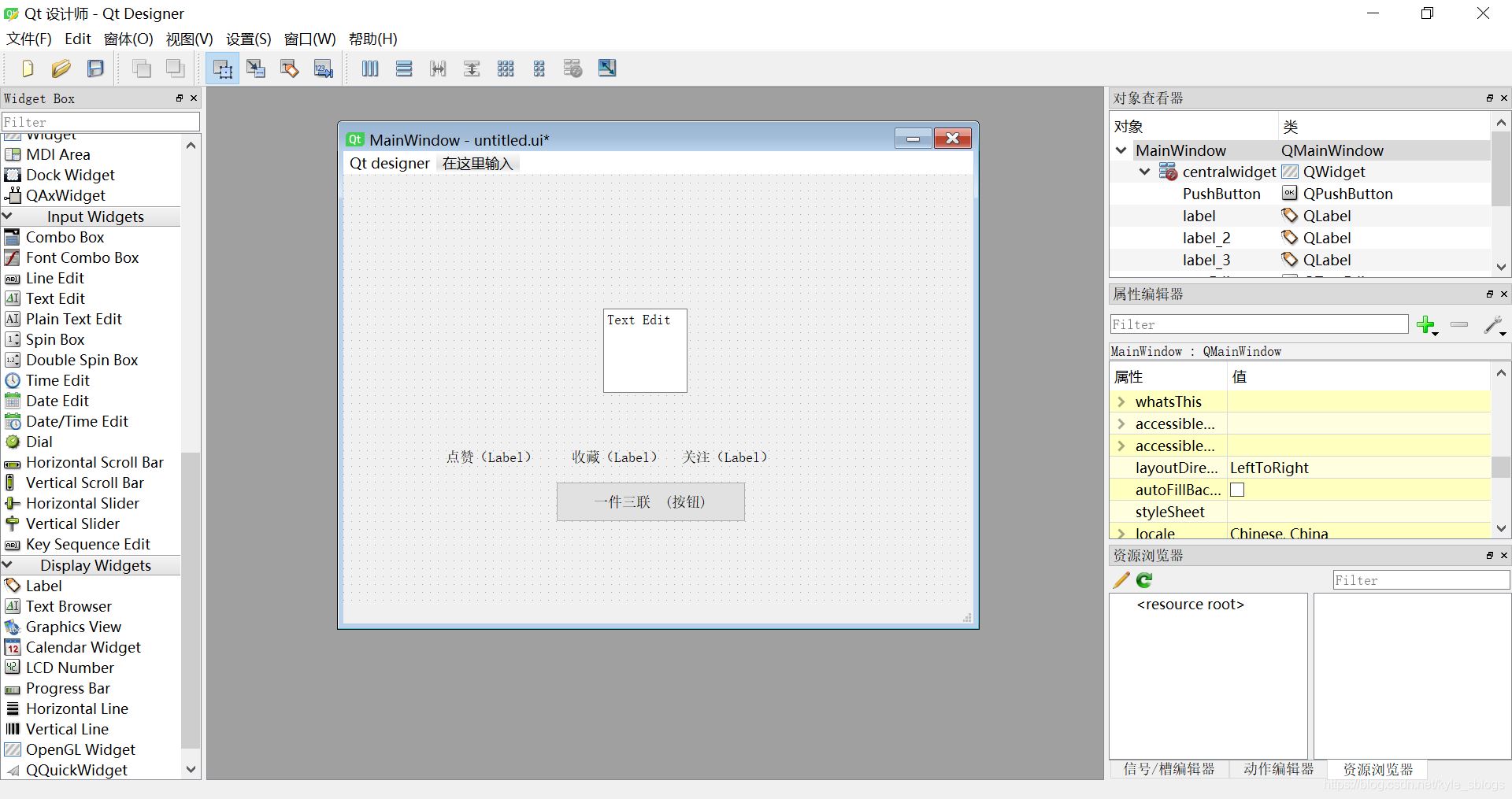Activate Edit Tab Order mode
This screenshot has height=799, width=1512.
[322, 68]
